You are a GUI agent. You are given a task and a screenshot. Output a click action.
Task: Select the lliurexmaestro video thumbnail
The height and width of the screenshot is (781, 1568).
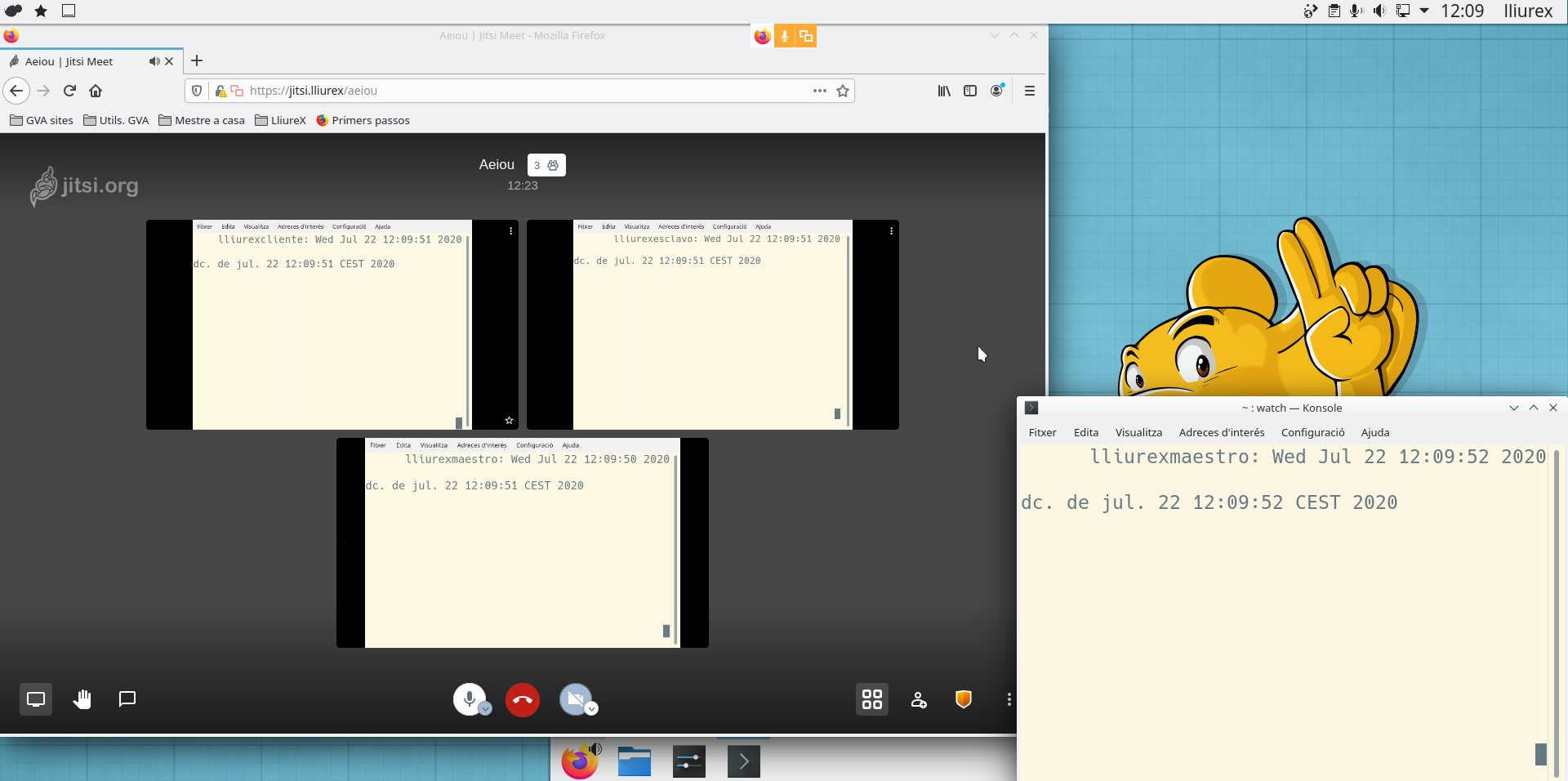[523, 543]
